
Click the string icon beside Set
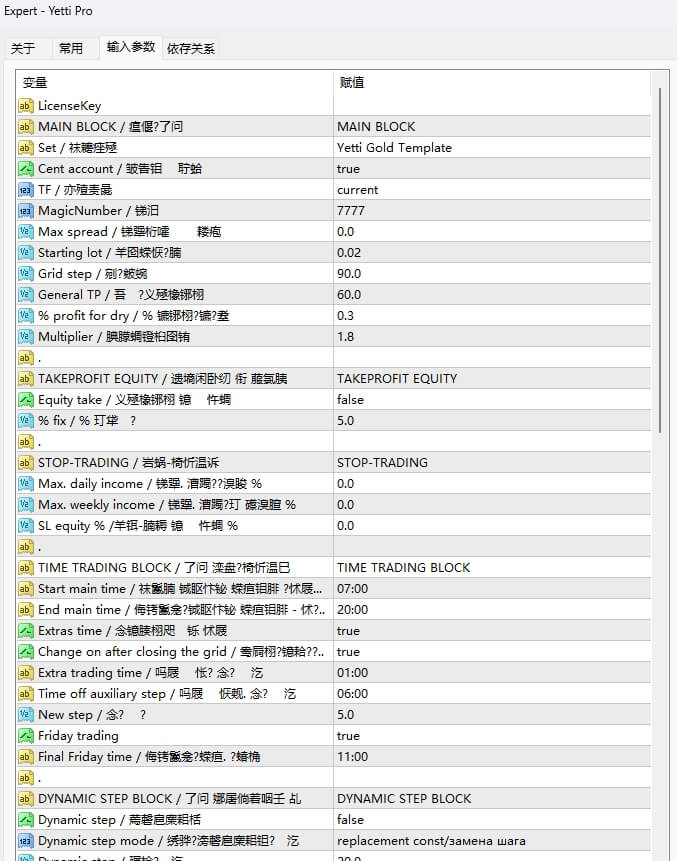26,148
